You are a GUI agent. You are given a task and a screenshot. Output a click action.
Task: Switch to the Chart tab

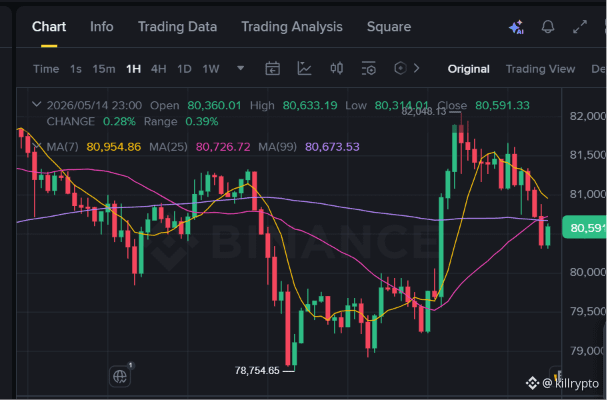click(x=49, y=27)
